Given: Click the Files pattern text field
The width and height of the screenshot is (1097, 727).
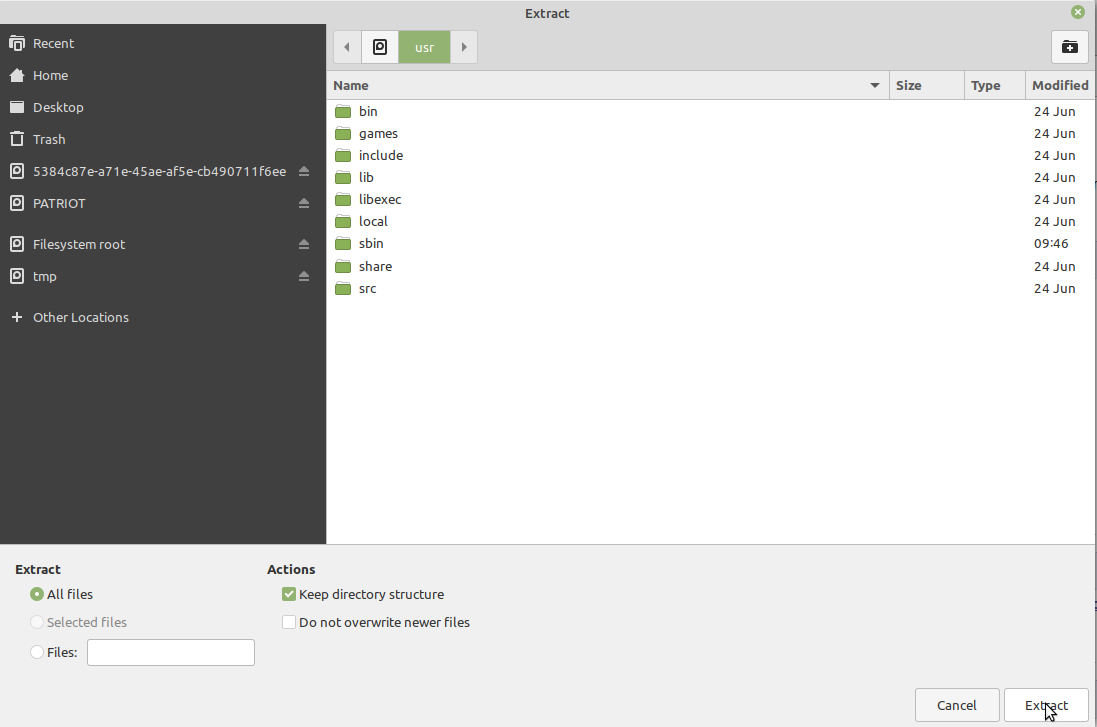Looking at the screenshot, I should coord(171,652).
